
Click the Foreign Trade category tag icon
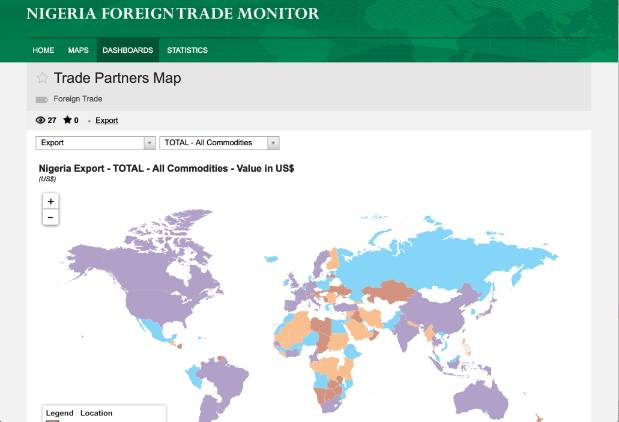click(42, 99)
